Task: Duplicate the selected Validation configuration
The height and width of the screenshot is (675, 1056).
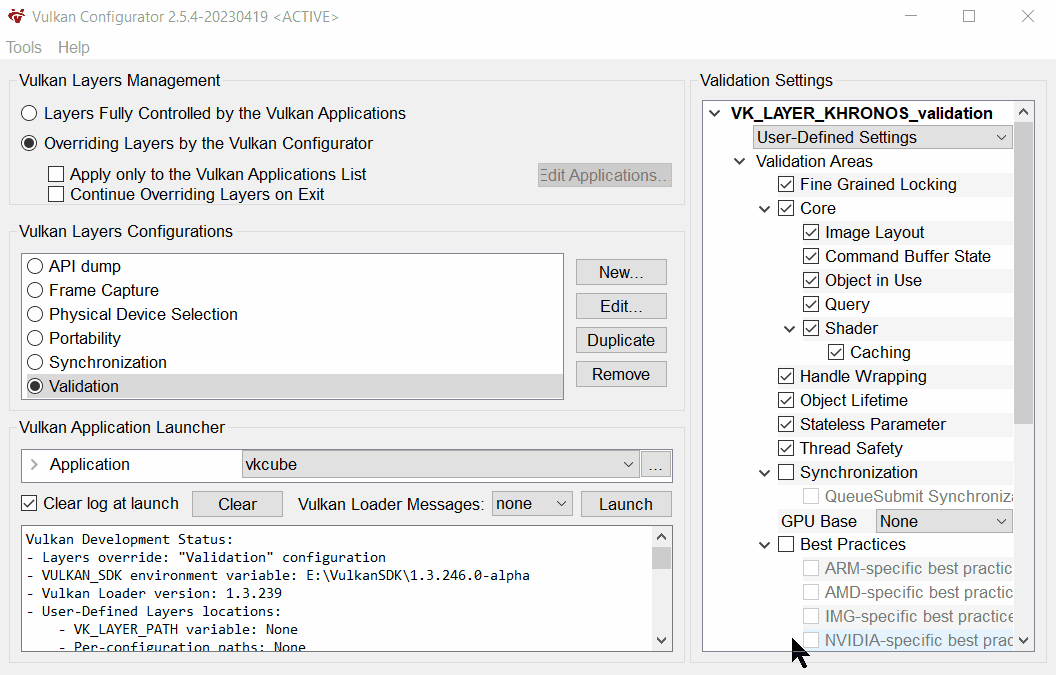Action: pos(620,340)
